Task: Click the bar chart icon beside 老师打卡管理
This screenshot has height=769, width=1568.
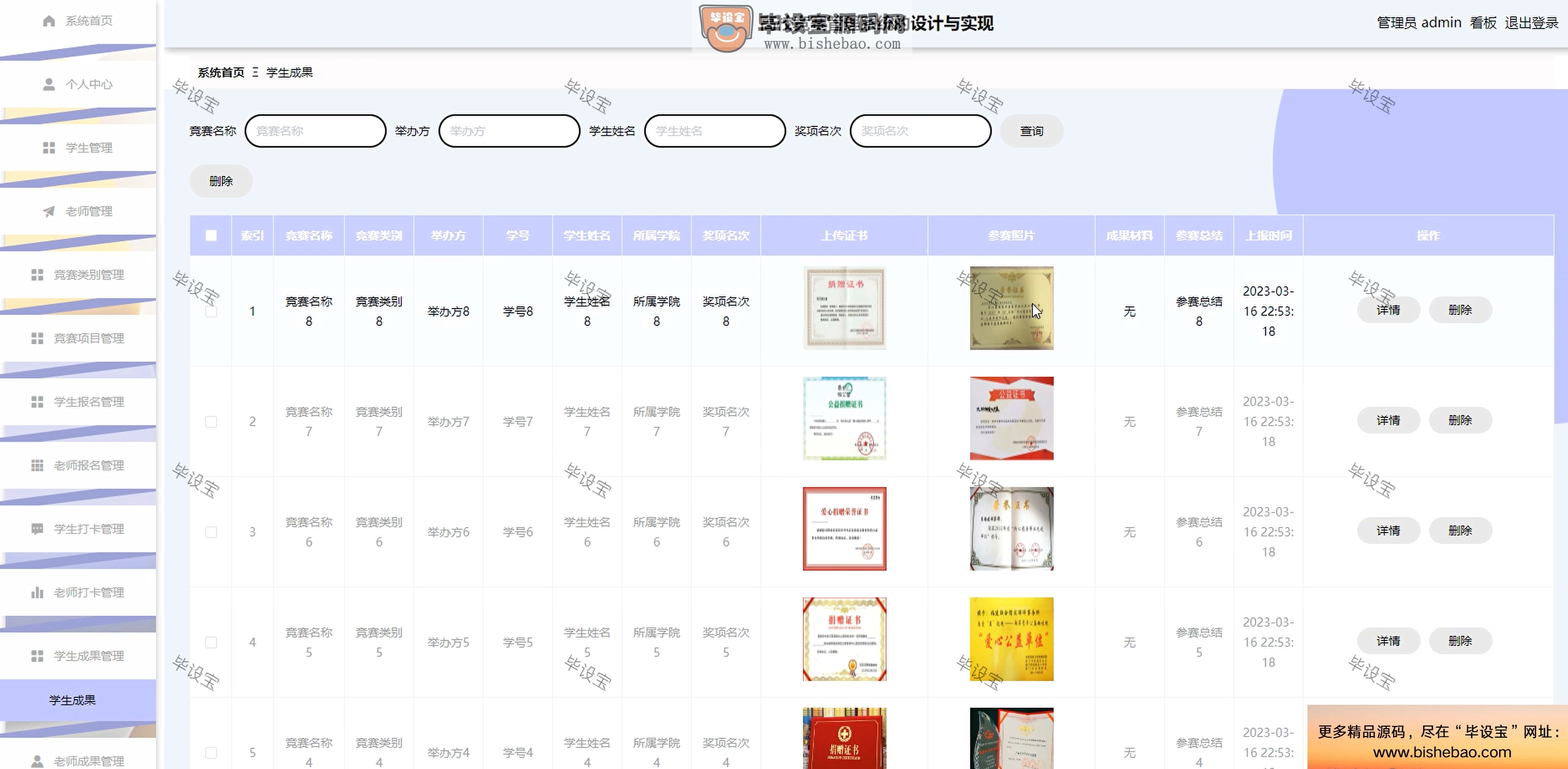Action: 37,592
